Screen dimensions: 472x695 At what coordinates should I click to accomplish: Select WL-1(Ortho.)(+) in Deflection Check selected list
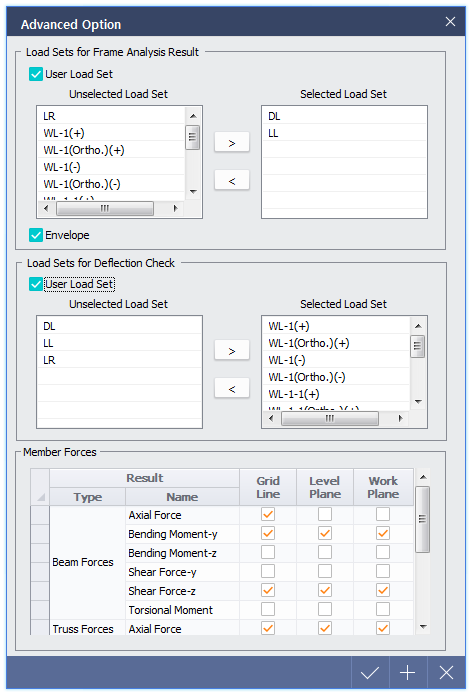pyautogui.click(x=336, y=343)
